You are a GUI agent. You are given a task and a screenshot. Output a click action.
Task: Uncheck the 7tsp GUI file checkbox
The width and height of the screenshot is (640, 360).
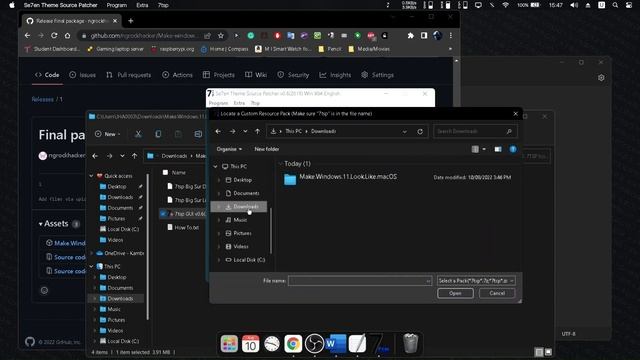point(164,214)
